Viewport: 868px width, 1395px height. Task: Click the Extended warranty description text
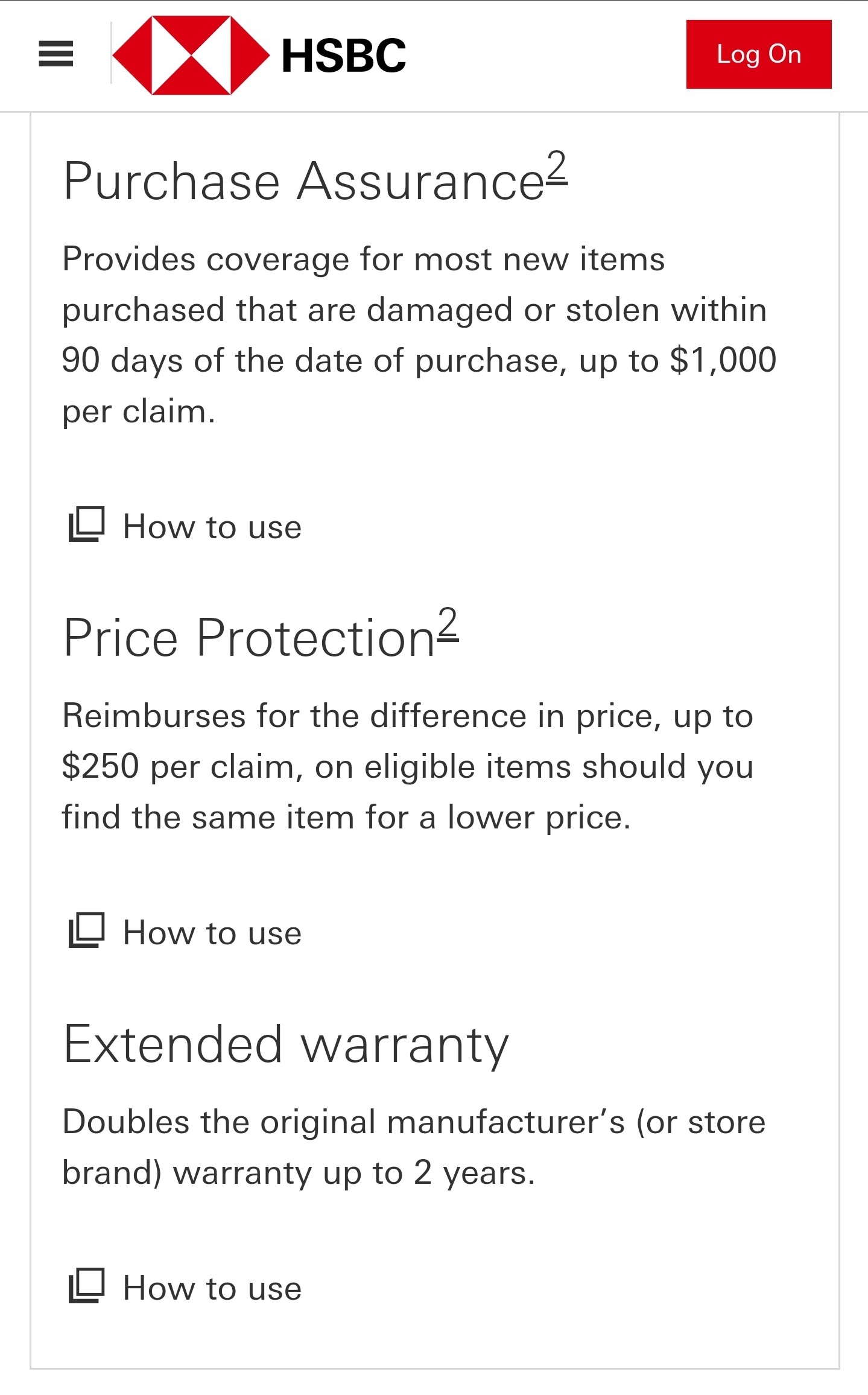414,1147
